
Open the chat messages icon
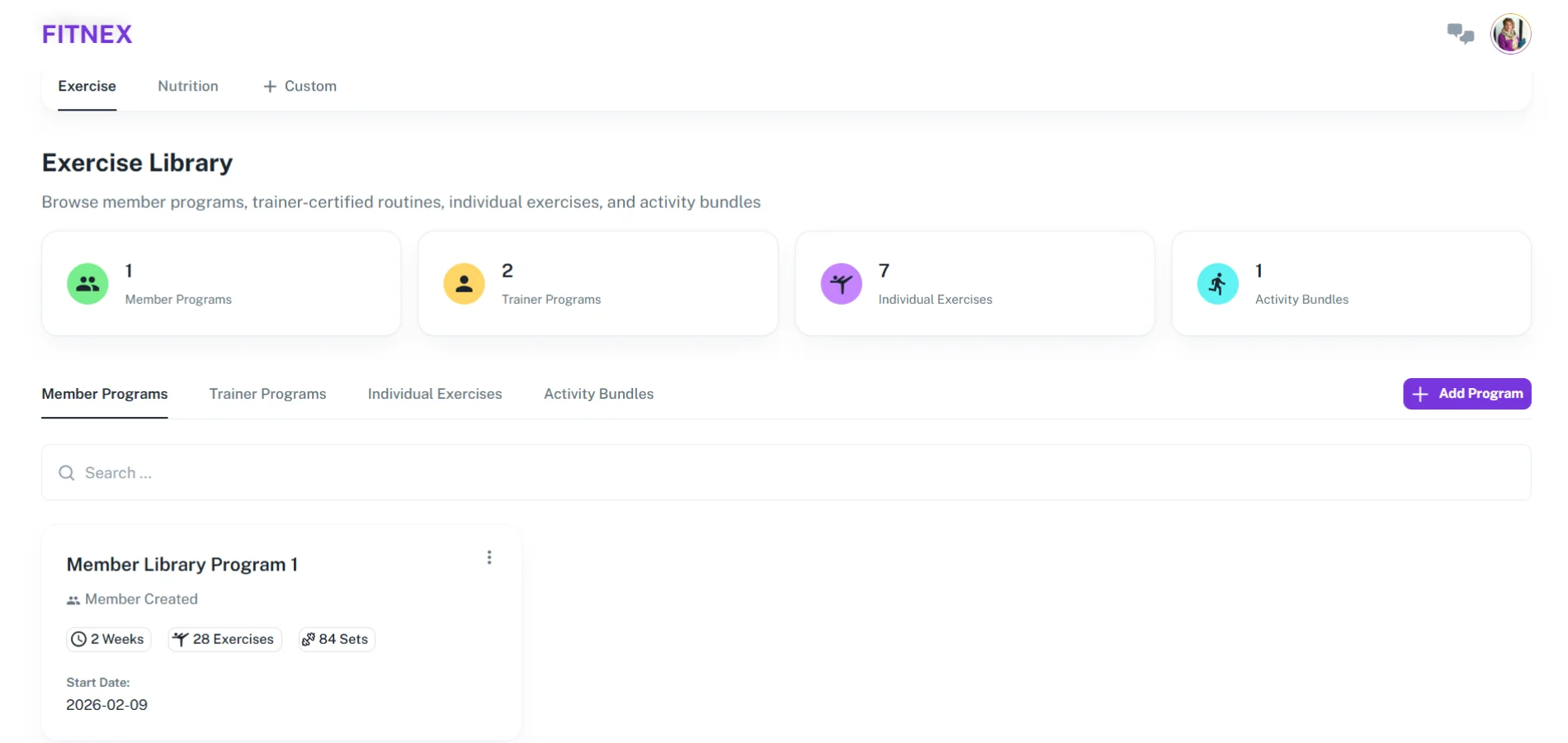(1460, 34)
